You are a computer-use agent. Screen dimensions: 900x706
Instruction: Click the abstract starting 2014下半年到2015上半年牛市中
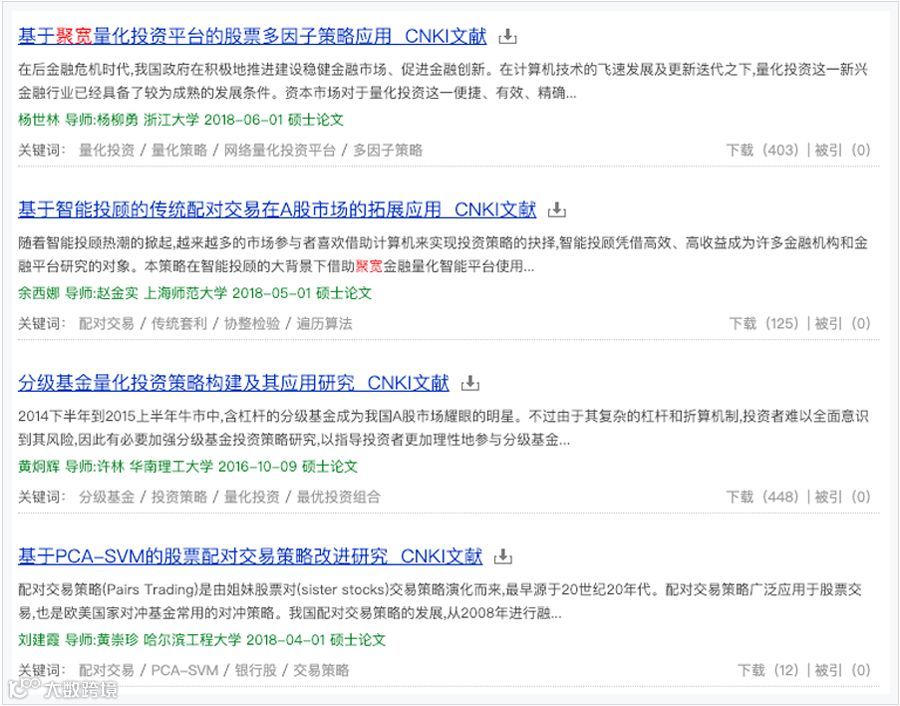click(443, 428)
